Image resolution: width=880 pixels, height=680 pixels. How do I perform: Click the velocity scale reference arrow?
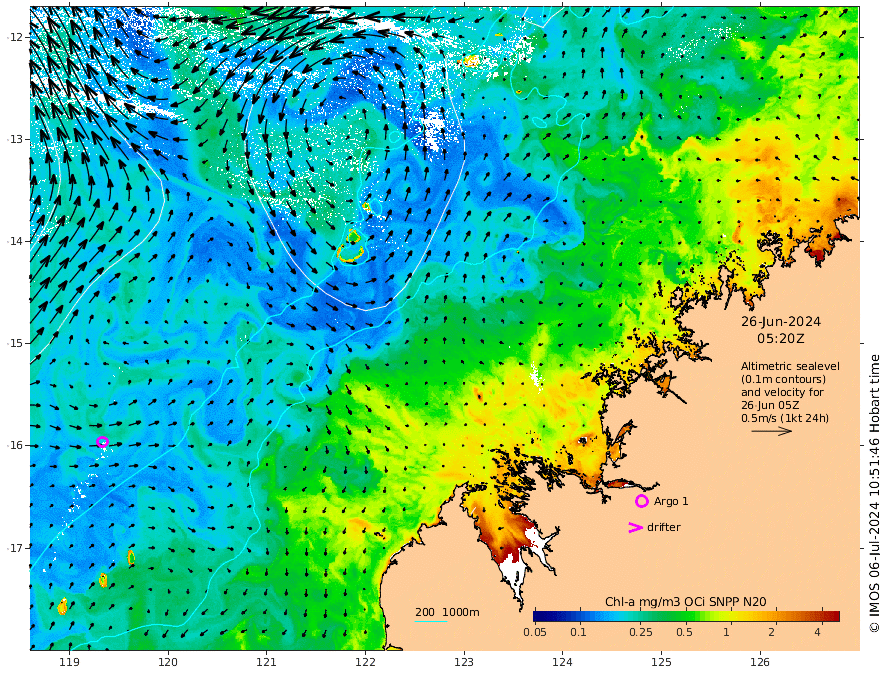[x=772, y=431]
